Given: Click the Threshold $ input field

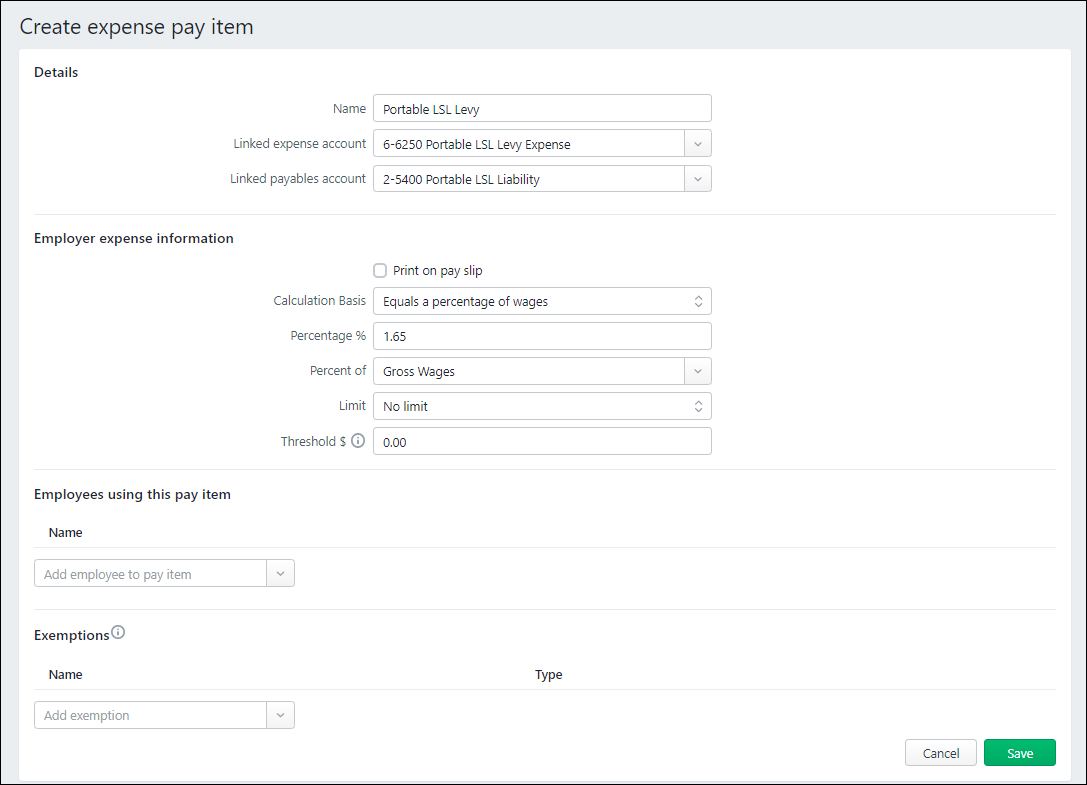Looking at the screenshot, I should (542, 441).
